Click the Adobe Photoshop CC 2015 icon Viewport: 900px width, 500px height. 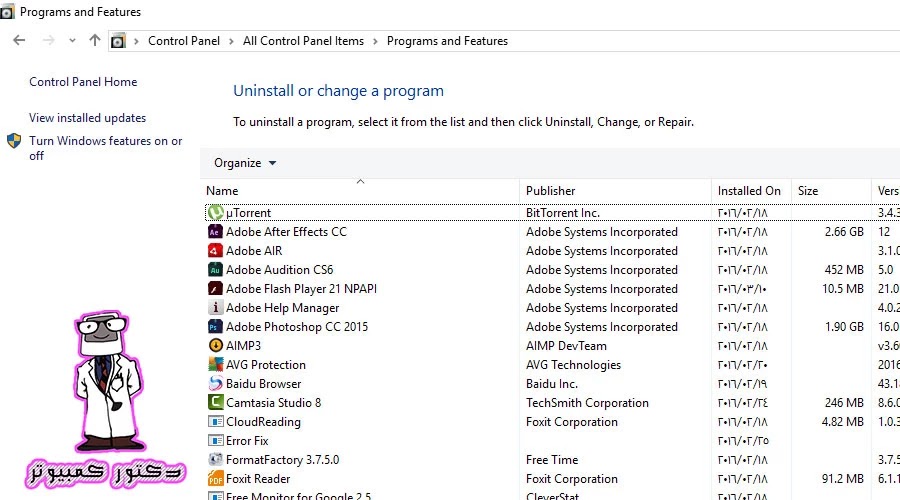[215, 326]
